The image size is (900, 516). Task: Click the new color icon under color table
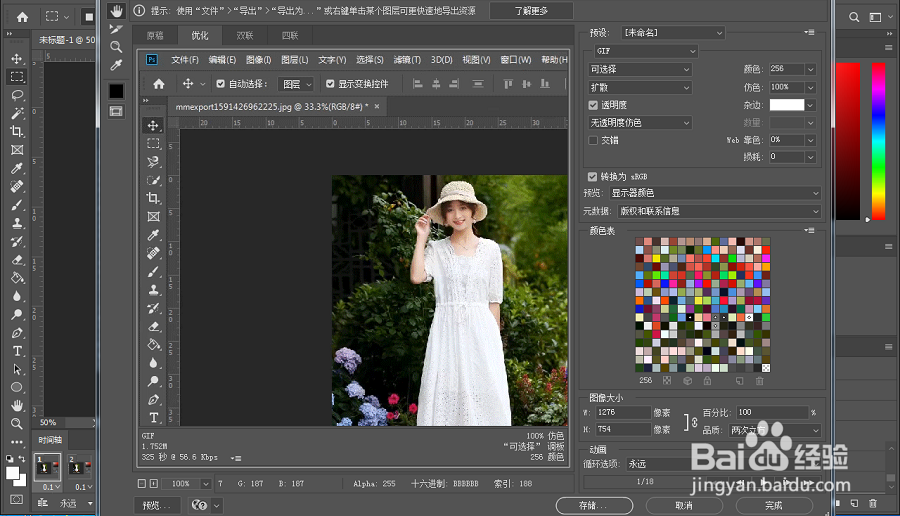click(739, 381)
